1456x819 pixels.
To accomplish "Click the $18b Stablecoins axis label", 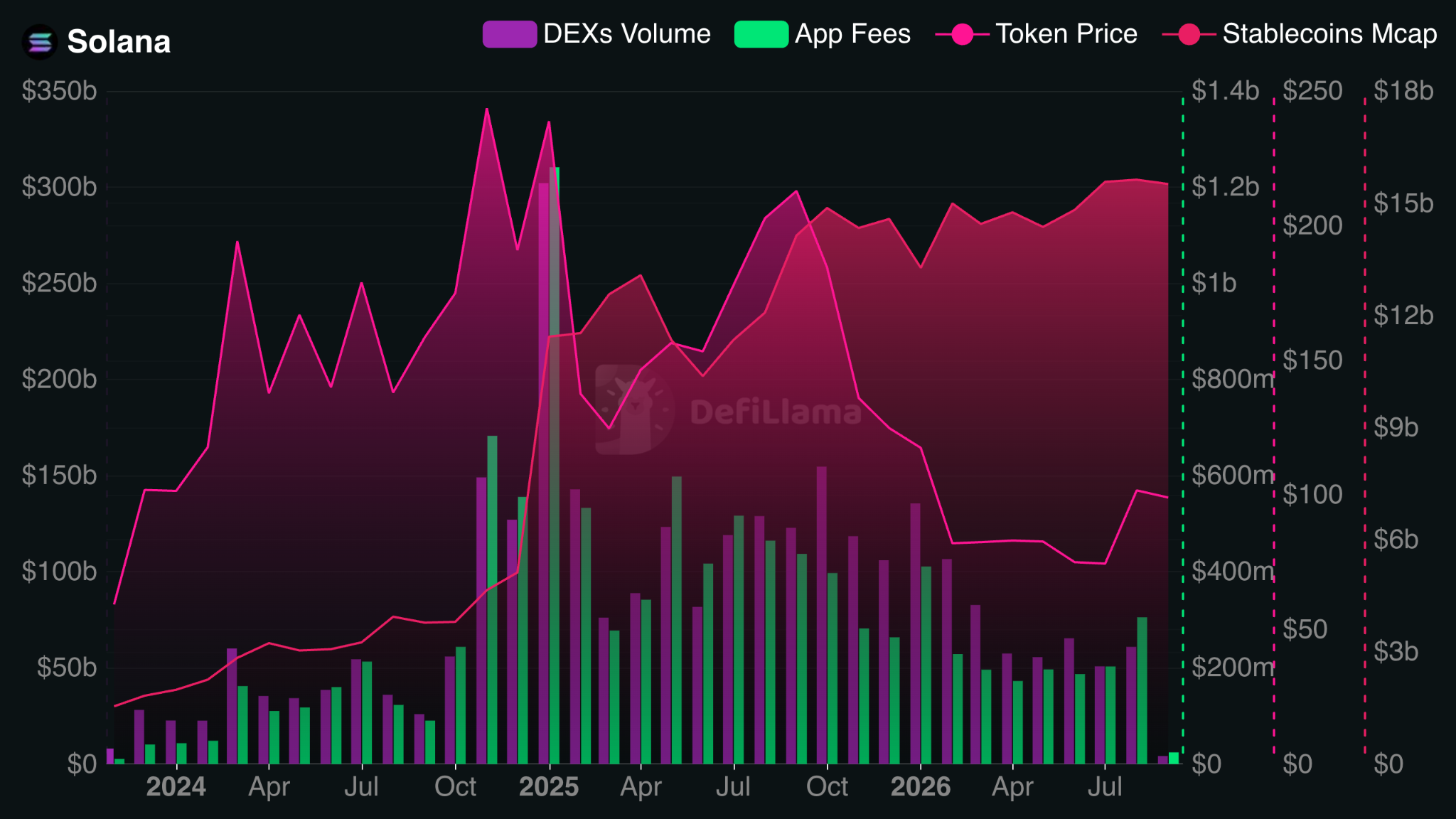I will point(1403,91).
